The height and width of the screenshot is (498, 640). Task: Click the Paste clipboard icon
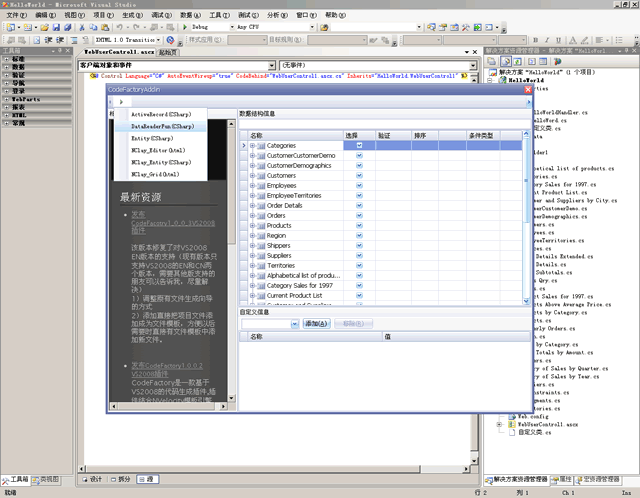[x=105, y=27]
